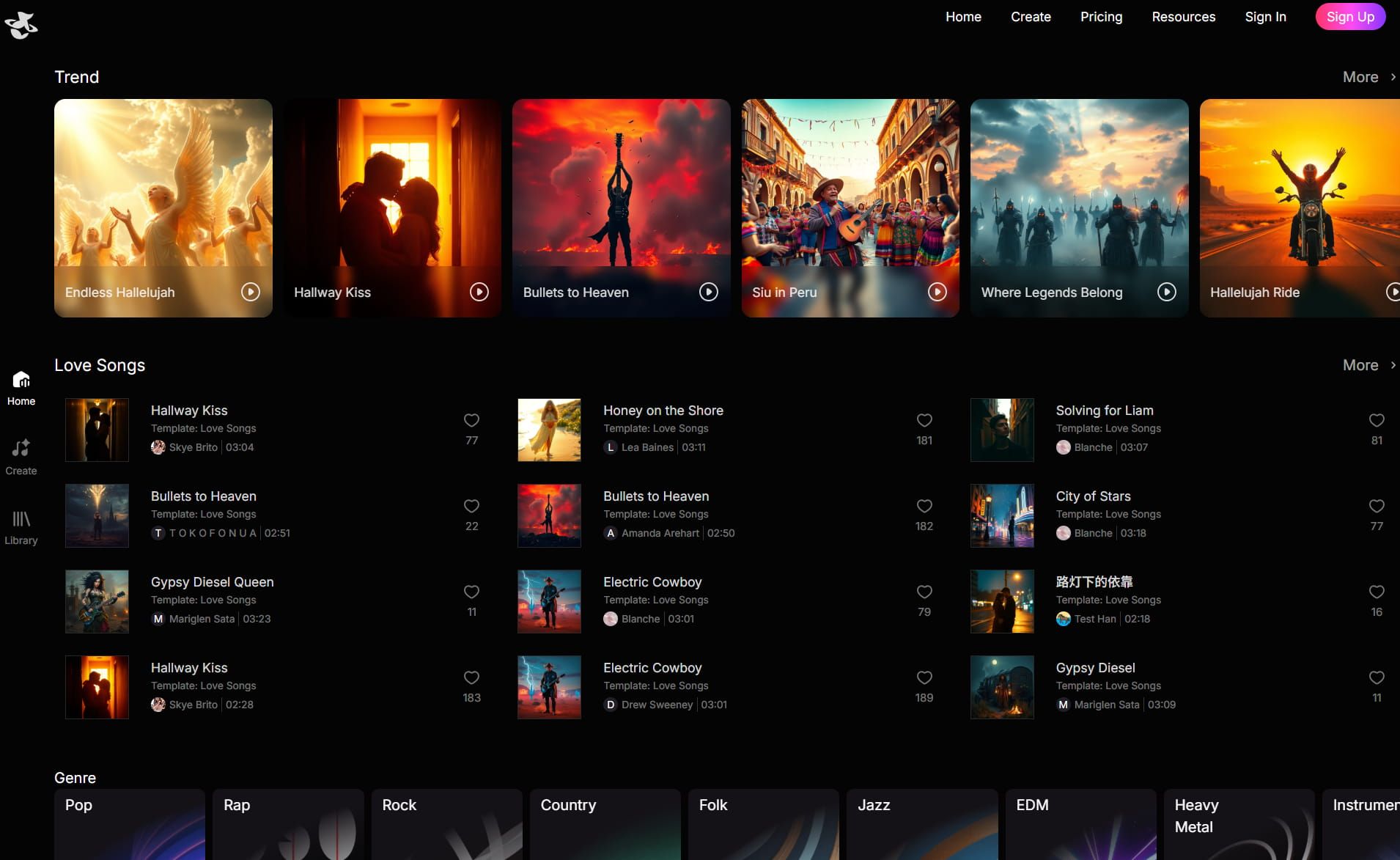Image resolution: width=1400 pixels, height=860 pixels.
Task: Expand More in the Trend section
Action: click(1368, 77)
